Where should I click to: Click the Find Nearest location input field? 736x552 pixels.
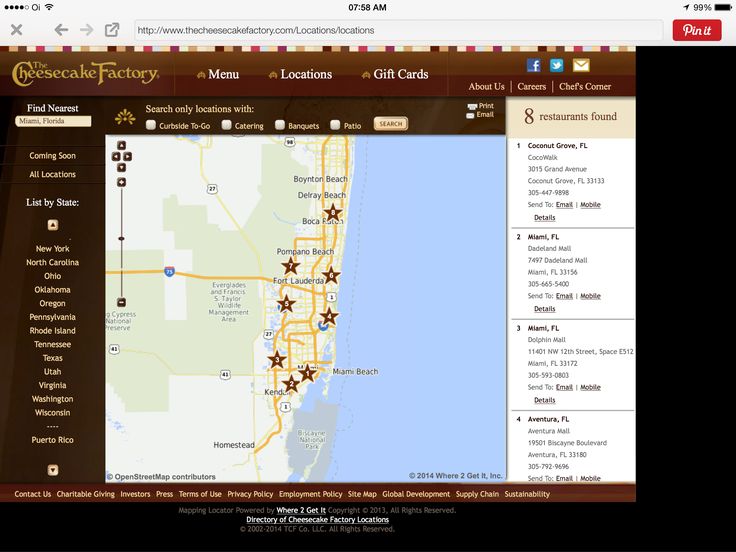[53, 121]
